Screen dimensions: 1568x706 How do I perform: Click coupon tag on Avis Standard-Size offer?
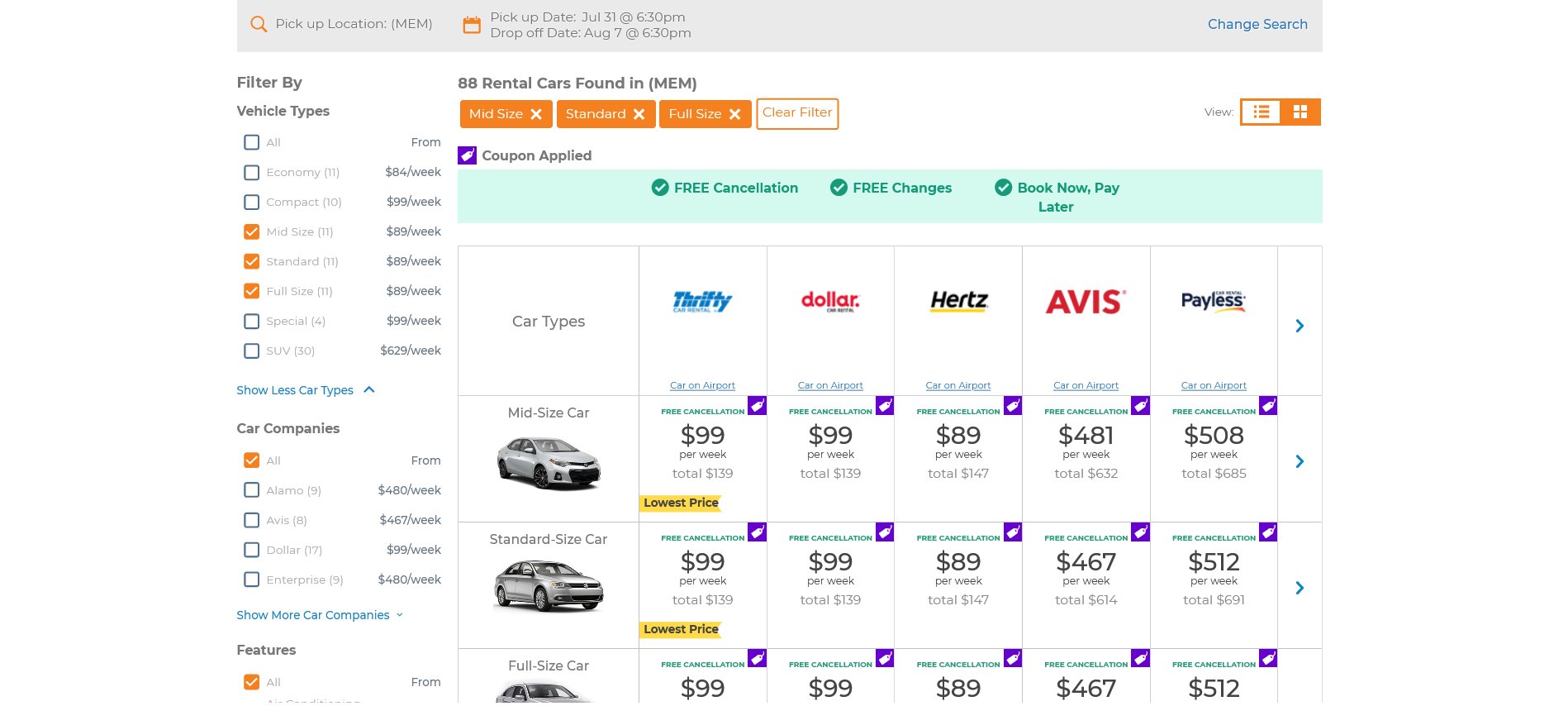click(1140, 532)
